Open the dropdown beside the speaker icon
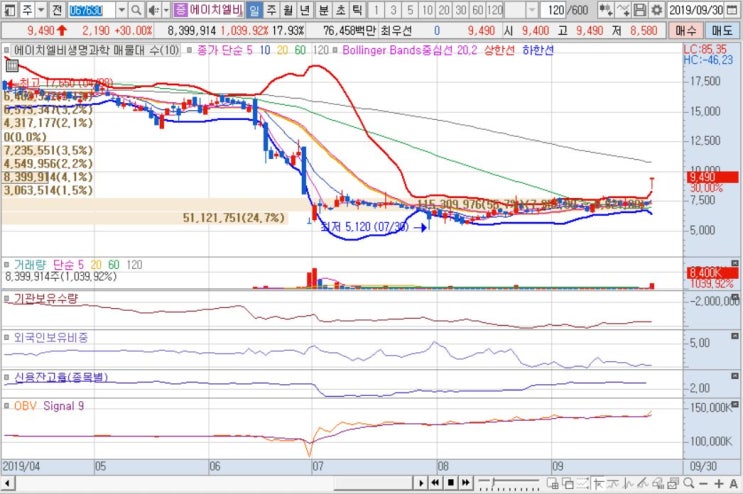Image resolution: width=743 pixels, height=494 pixels. (166, 9)
